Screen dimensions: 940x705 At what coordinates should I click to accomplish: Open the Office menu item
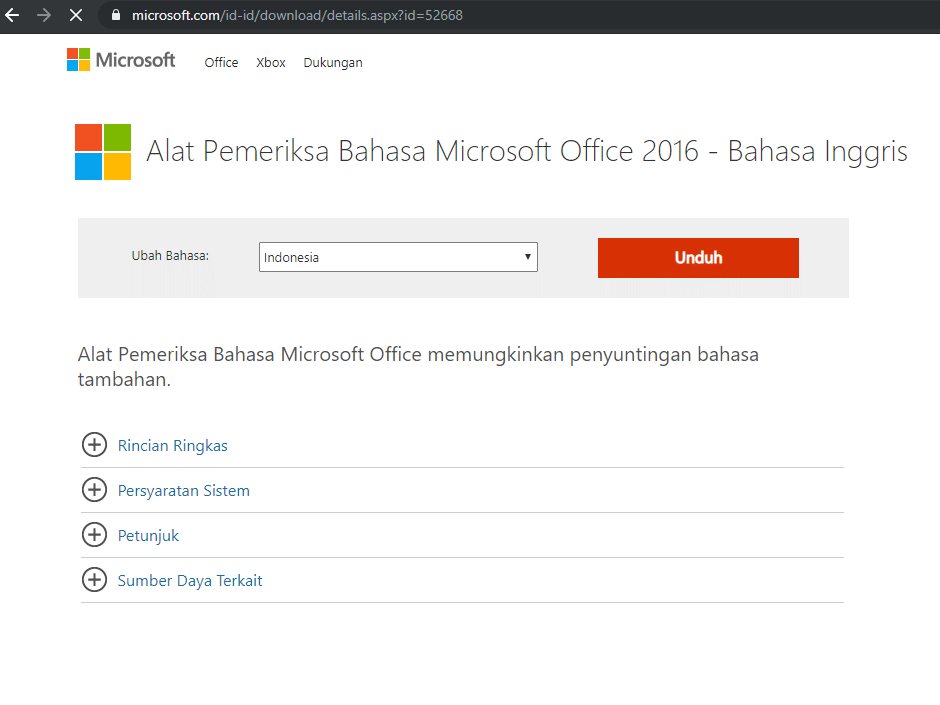220,62
